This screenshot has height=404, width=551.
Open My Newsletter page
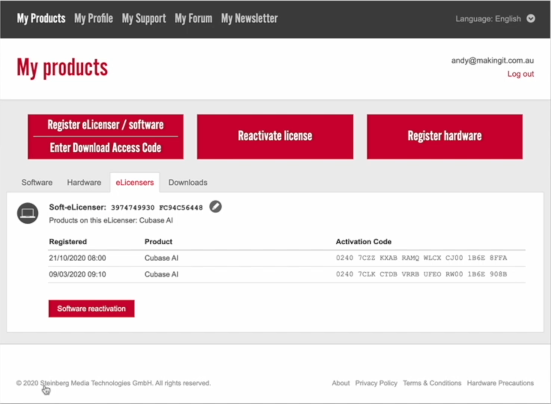[x=249, y=19]
